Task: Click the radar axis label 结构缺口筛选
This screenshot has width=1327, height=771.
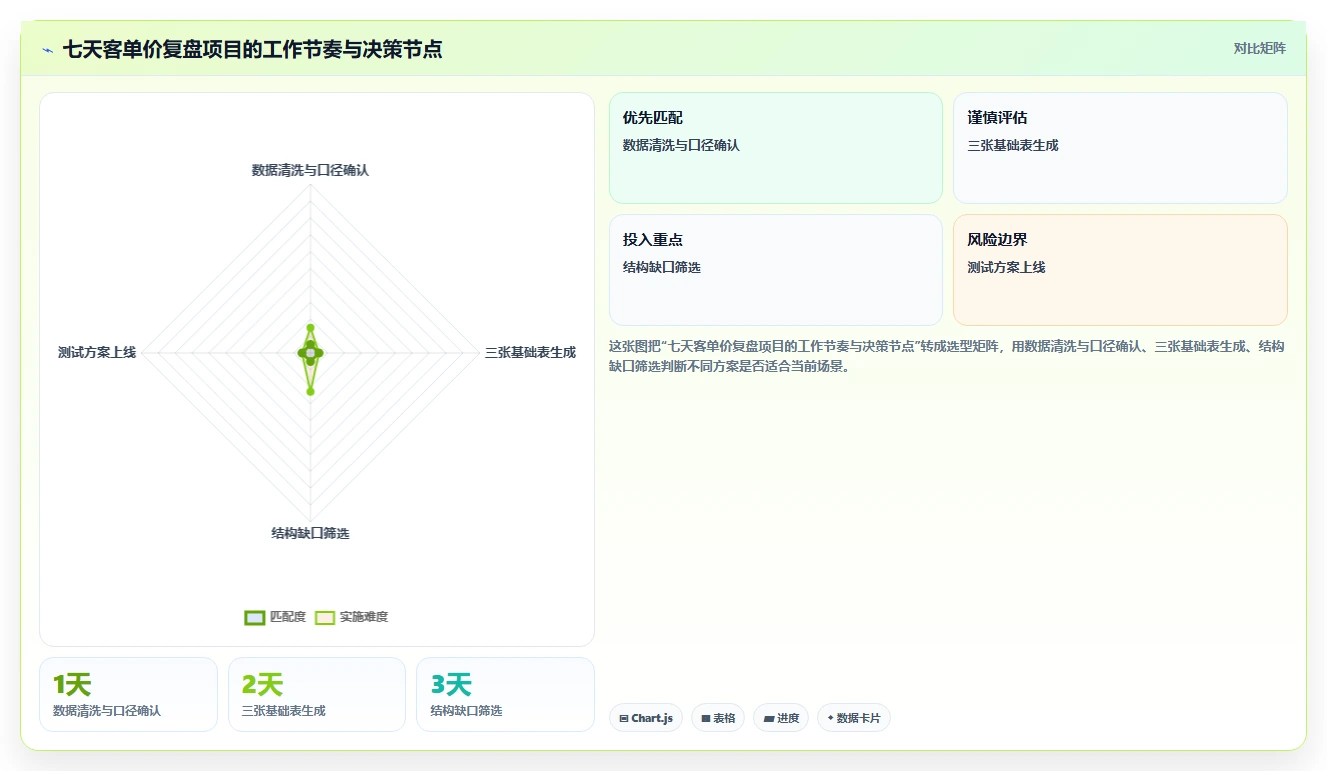Action: pyautogui.click(x=310, y=533)
